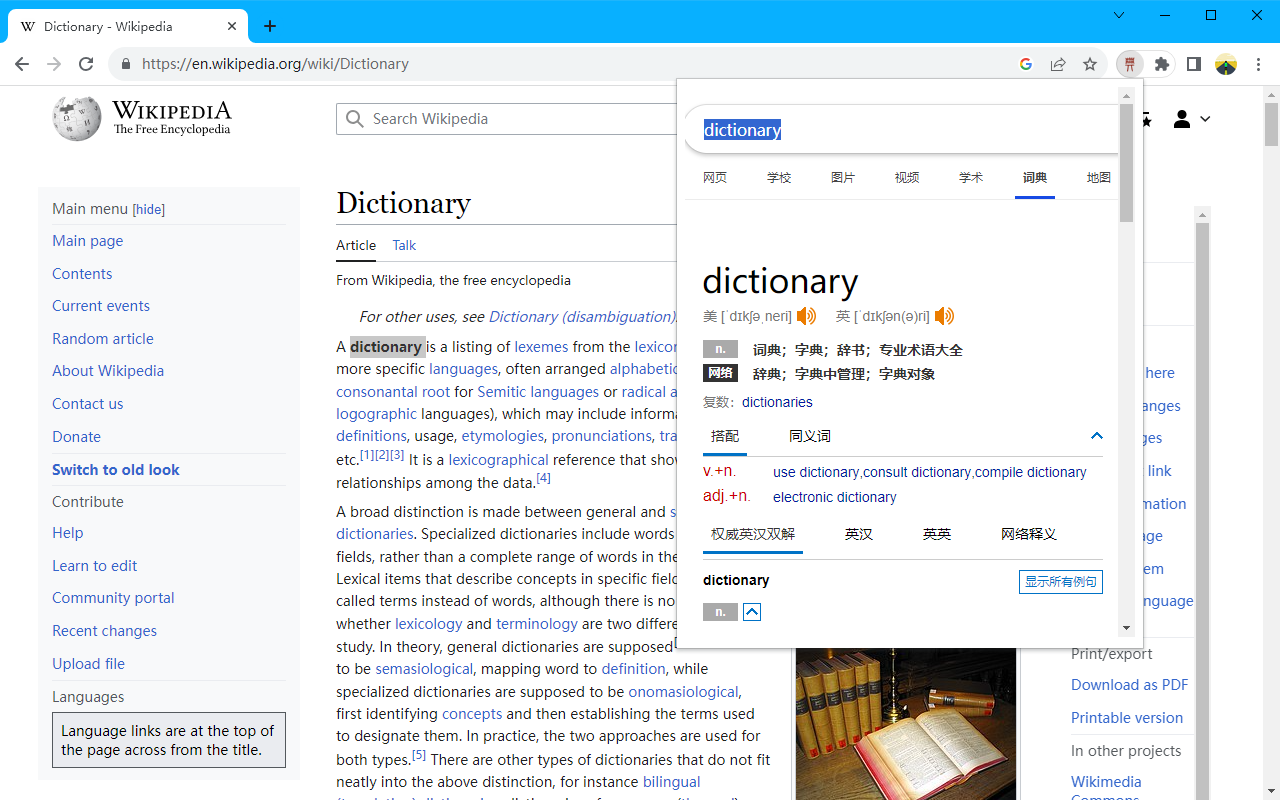Screen dimensions: 1280x800
Task: Switch to the 同义词 tab
Action: (810, 436)
